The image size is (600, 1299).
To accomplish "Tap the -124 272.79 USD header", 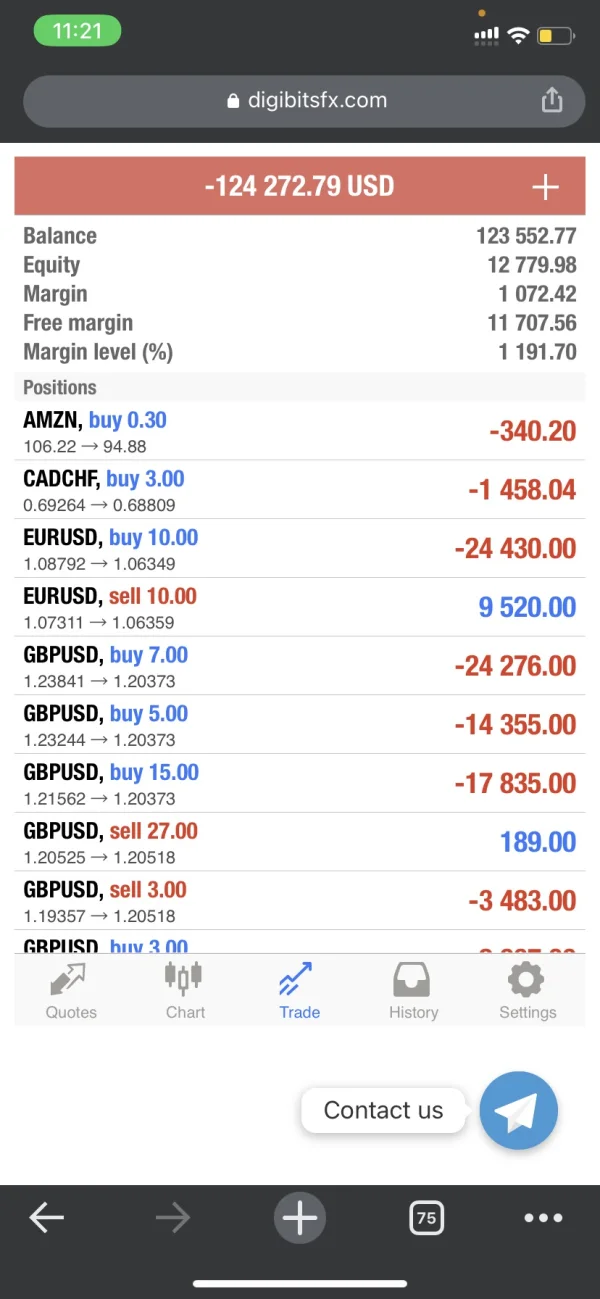I will coord(299,187).
